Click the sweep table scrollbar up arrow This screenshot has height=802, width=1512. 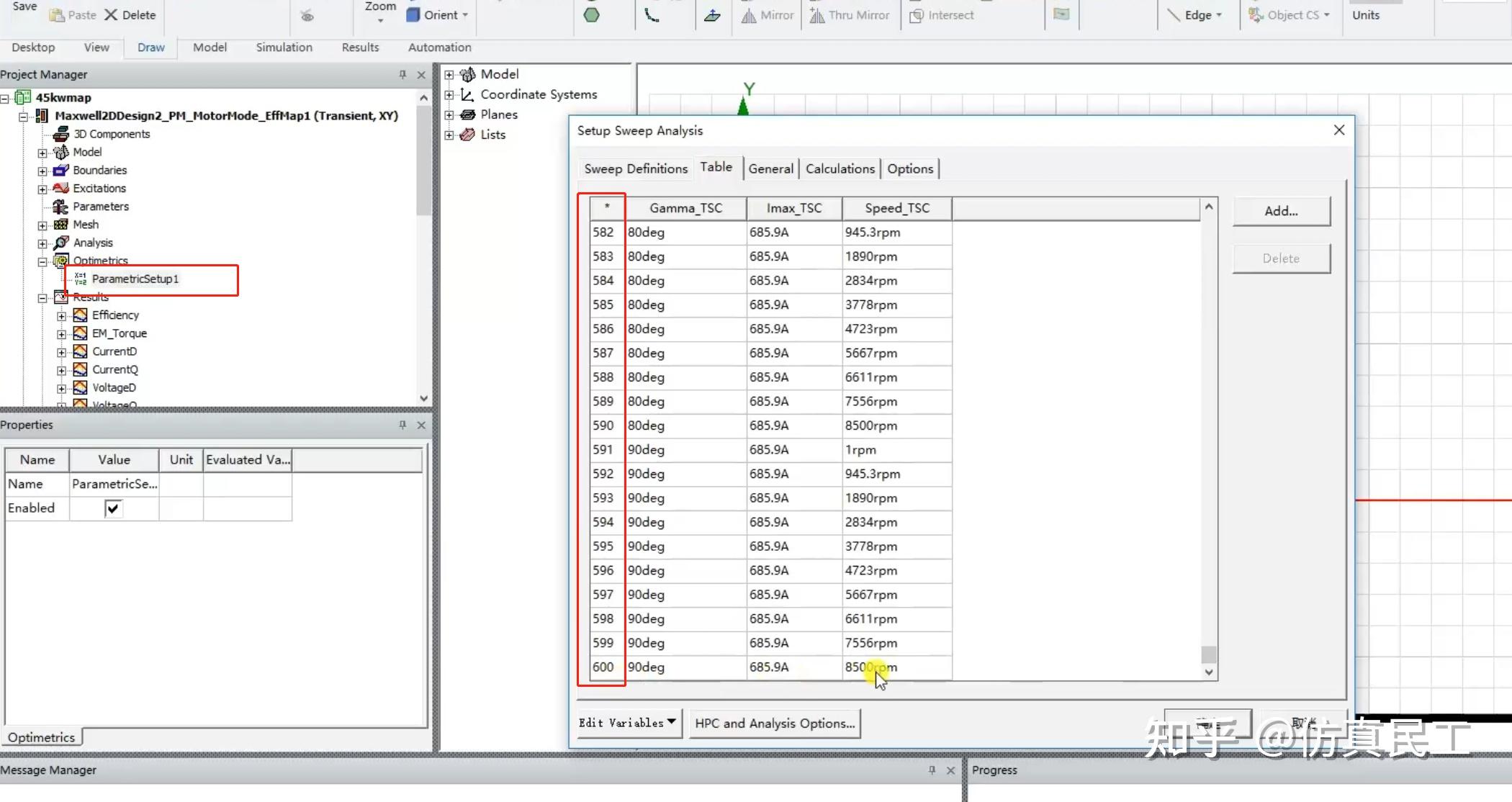coord(1209,207)
